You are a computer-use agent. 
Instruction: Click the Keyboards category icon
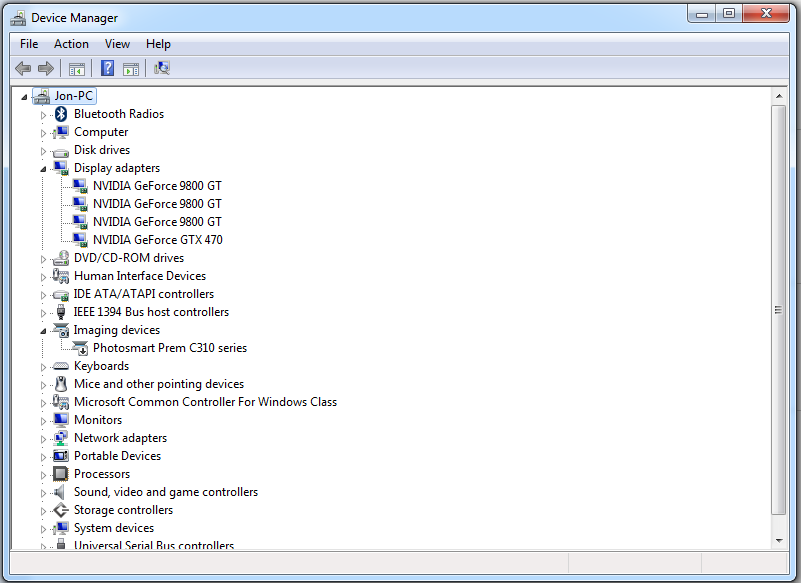pyautogui.click(x=61, y=366)
